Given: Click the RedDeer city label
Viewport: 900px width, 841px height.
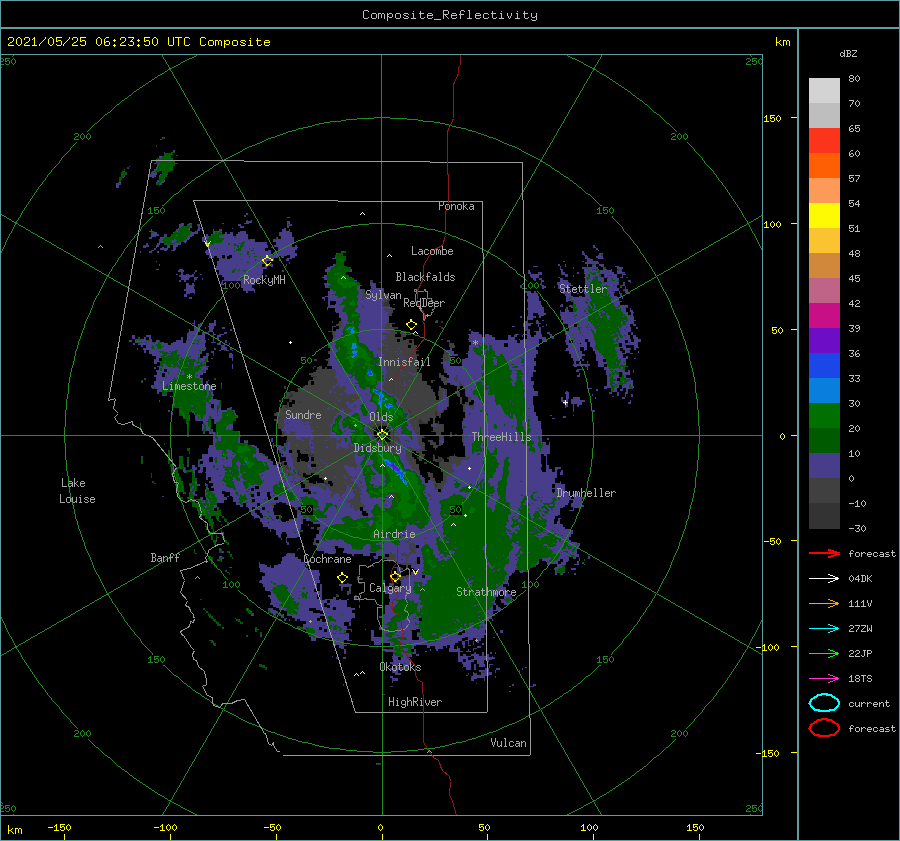Looking at the screenshot, I should 424,303.
